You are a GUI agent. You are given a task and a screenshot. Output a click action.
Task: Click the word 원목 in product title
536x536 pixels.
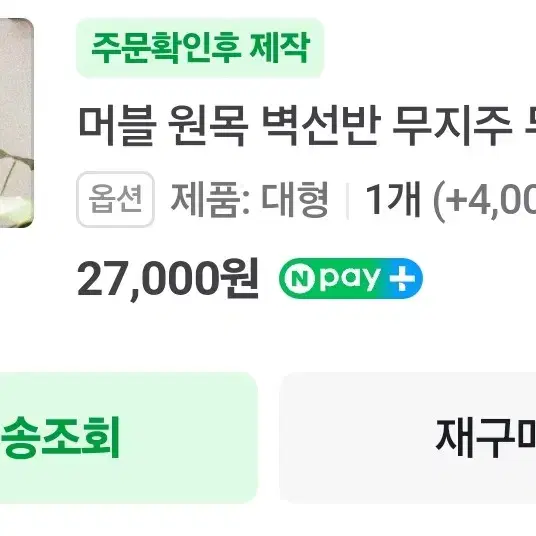click(x=208, y=126)
